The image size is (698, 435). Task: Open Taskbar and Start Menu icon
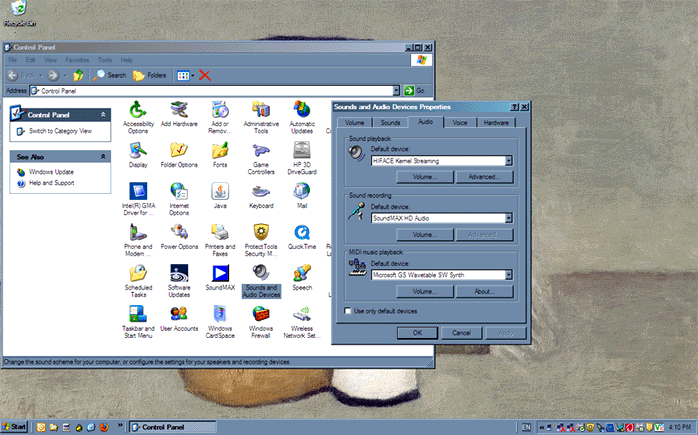click(x=138, y=322)
